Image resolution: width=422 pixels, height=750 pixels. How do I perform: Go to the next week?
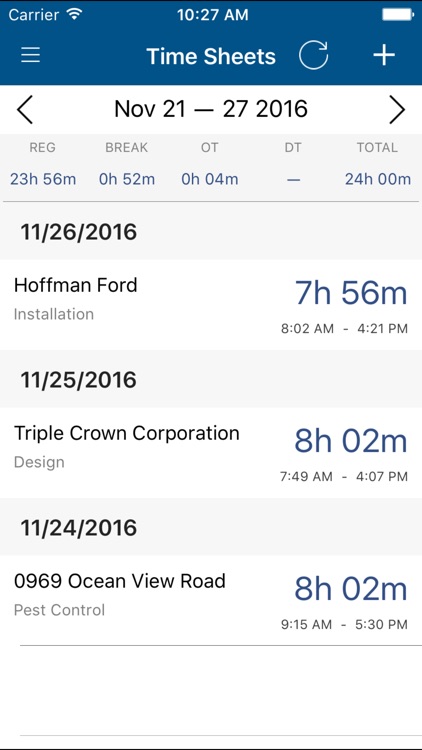click(x=397, y=110)
